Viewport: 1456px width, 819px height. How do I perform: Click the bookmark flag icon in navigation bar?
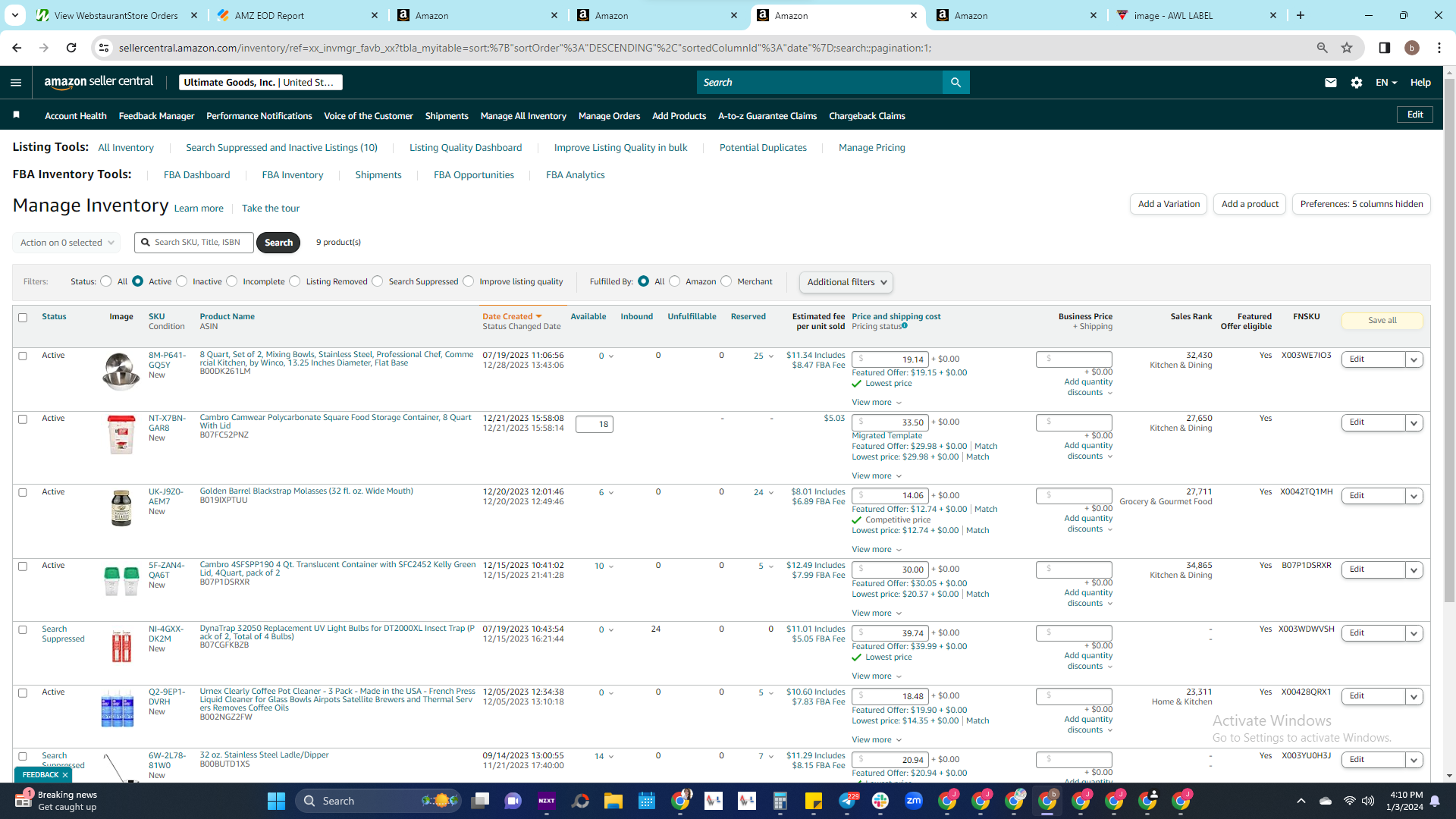[17, 115]
